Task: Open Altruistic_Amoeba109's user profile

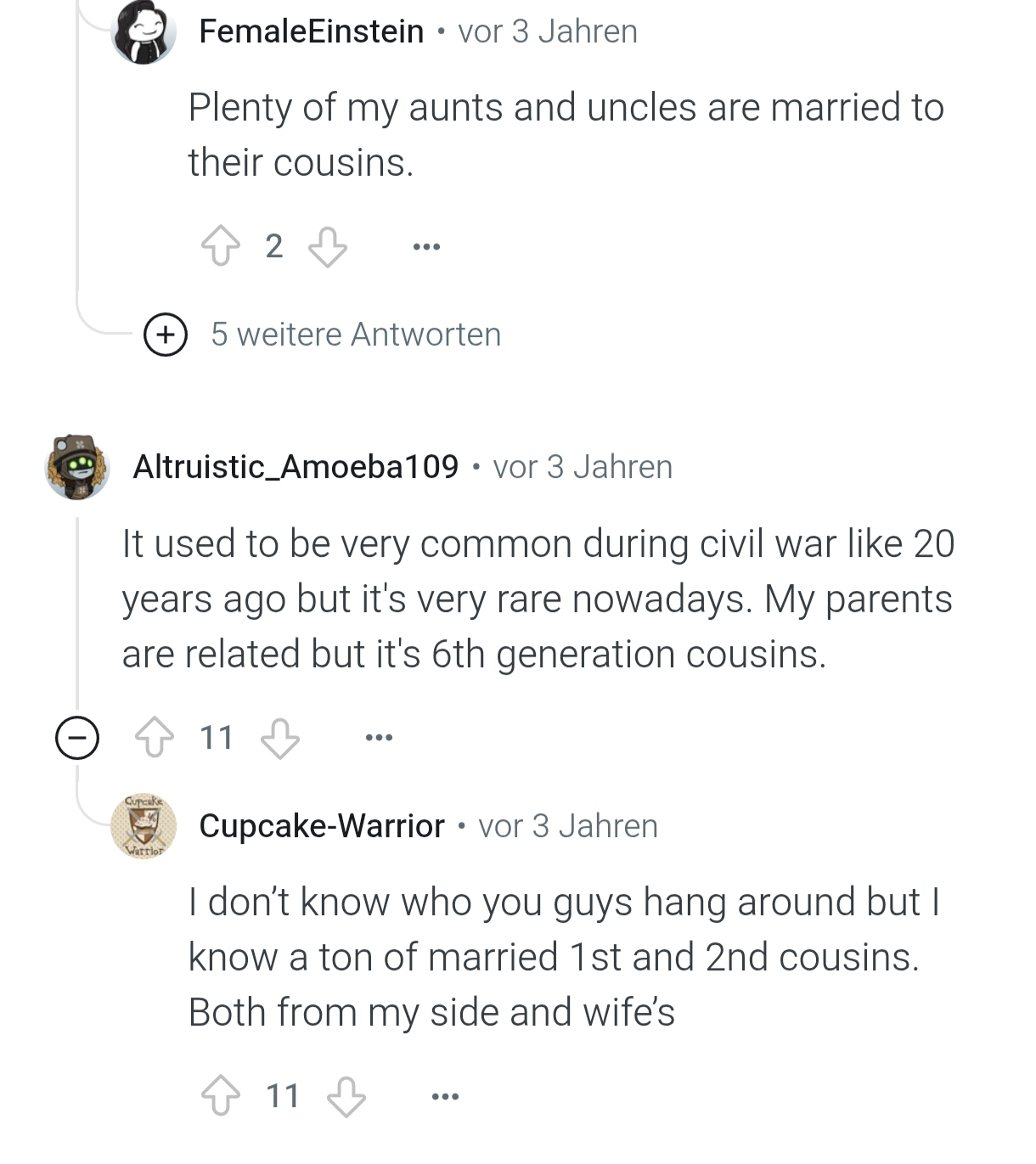Action: coord(296,467)
